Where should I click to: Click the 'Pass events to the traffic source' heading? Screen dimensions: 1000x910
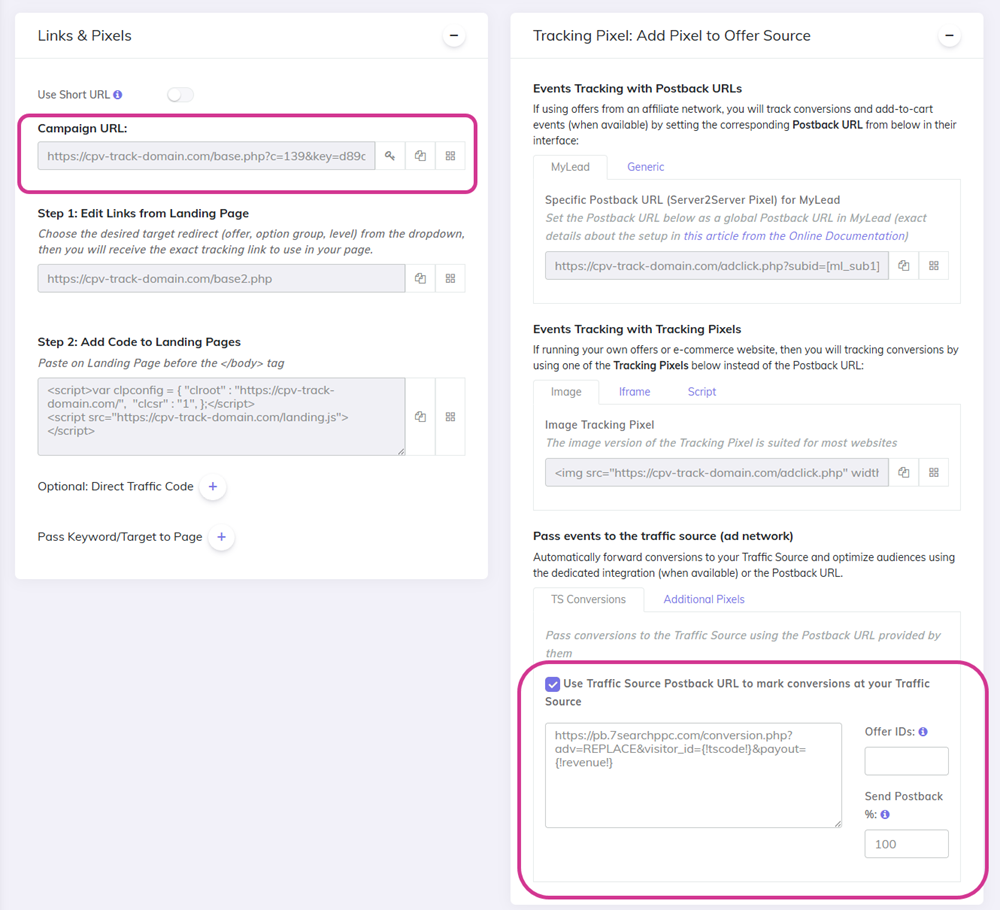point(663,536)
